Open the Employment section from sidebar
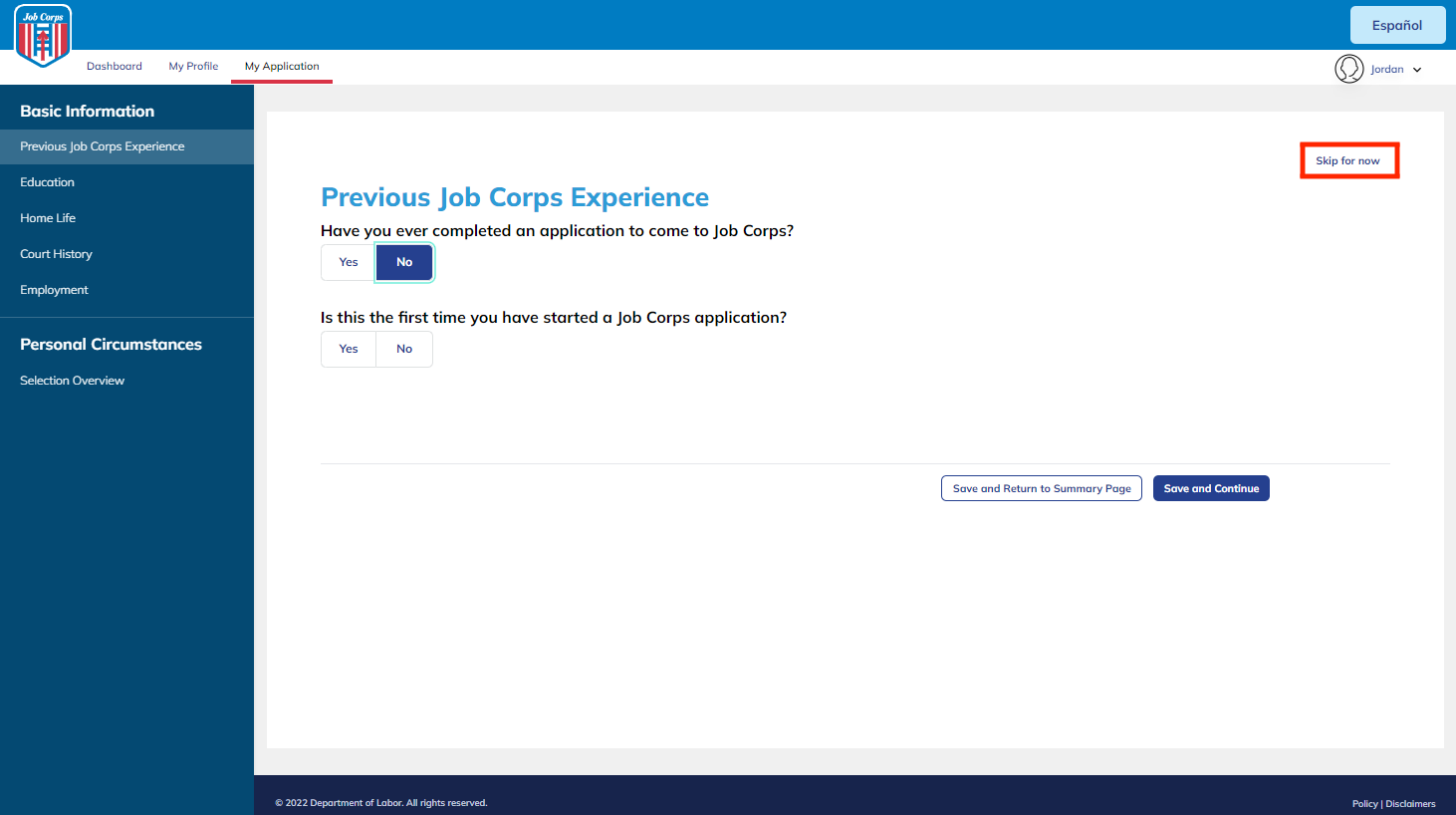 [x=54, y=289]
